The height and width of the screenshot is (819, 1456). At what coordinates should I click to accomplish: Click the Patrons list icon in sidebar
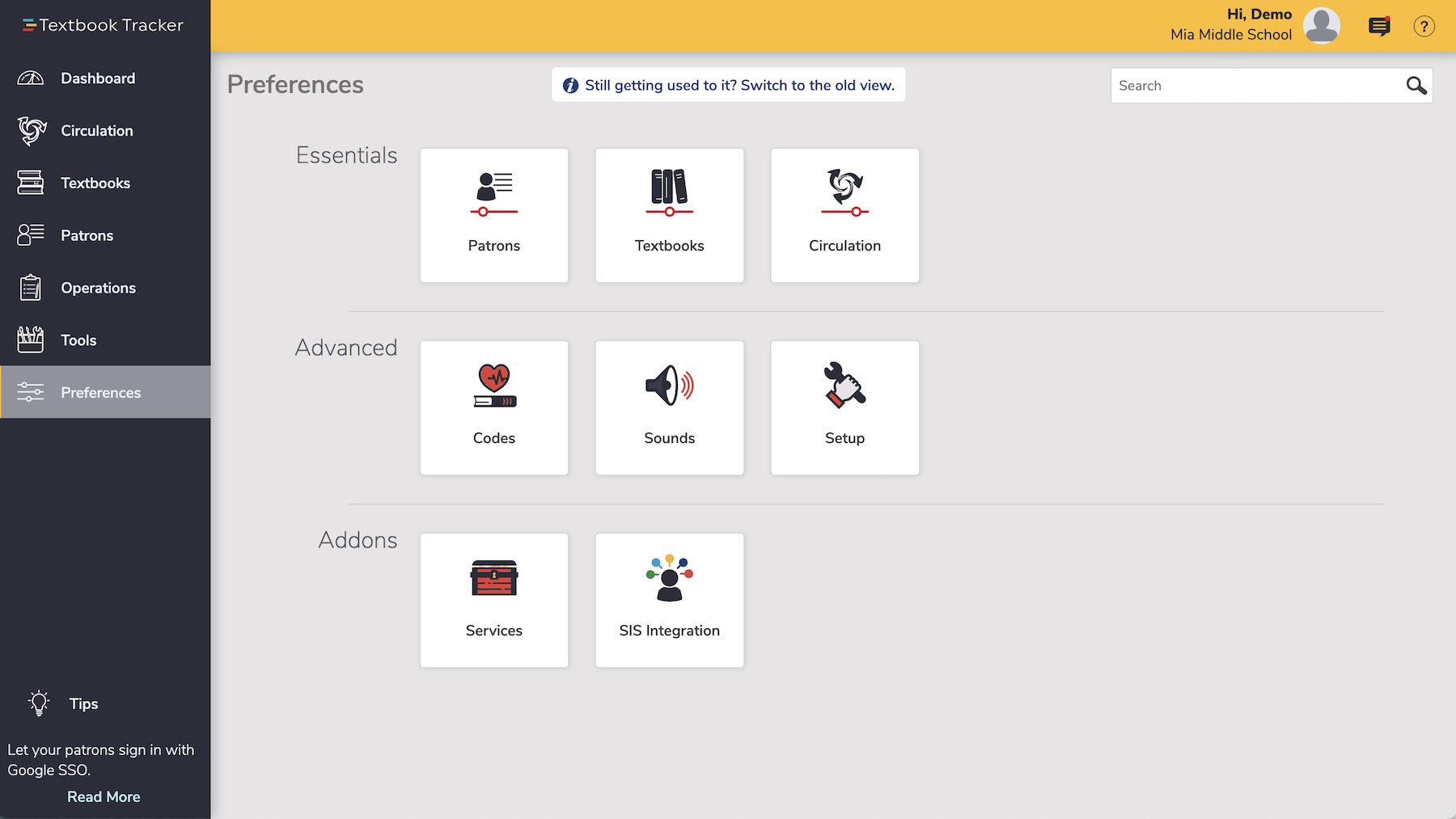(31, 235)
